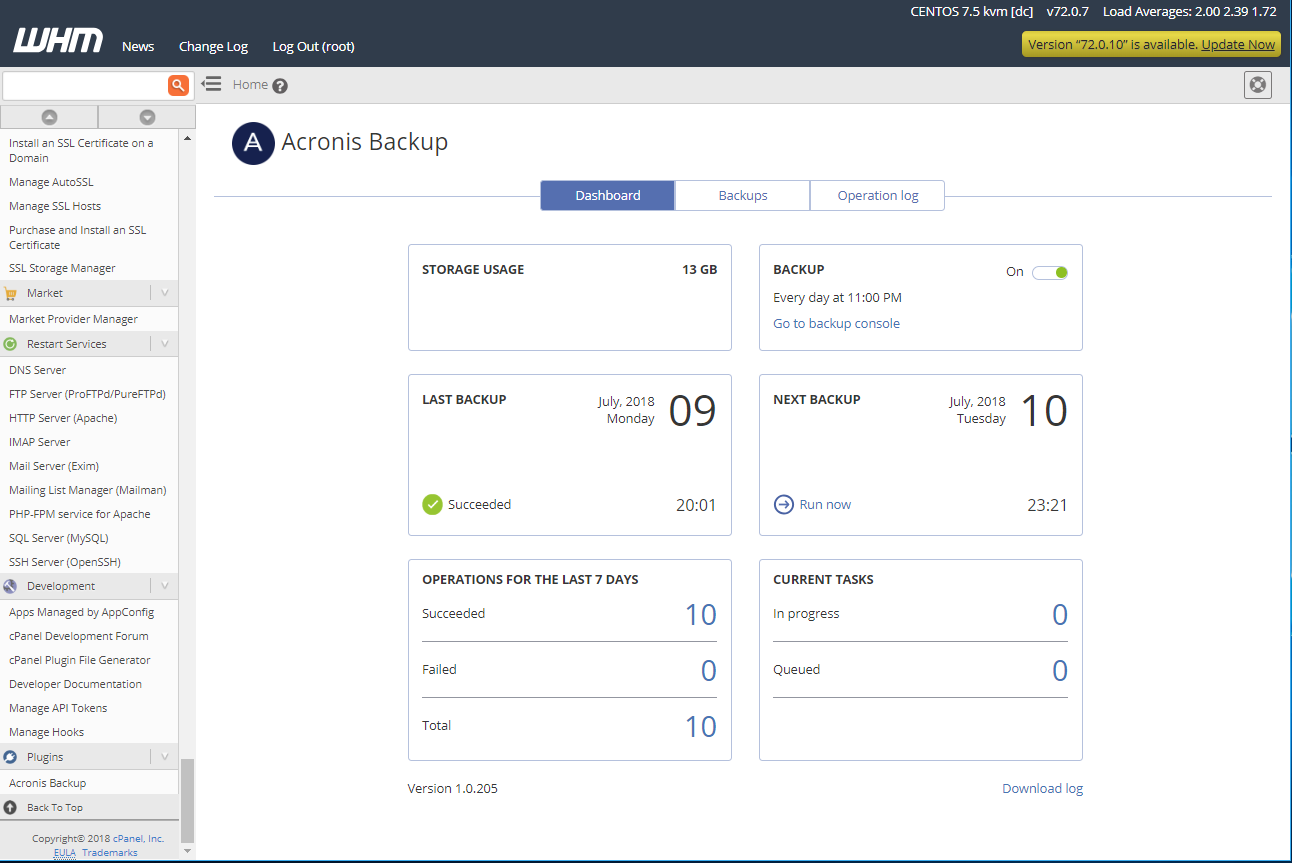Image resolution: width=1292 pixels, height=863 pixels.
Task: Collapse the Restart Services section chevron
Action: coord(164,344)
